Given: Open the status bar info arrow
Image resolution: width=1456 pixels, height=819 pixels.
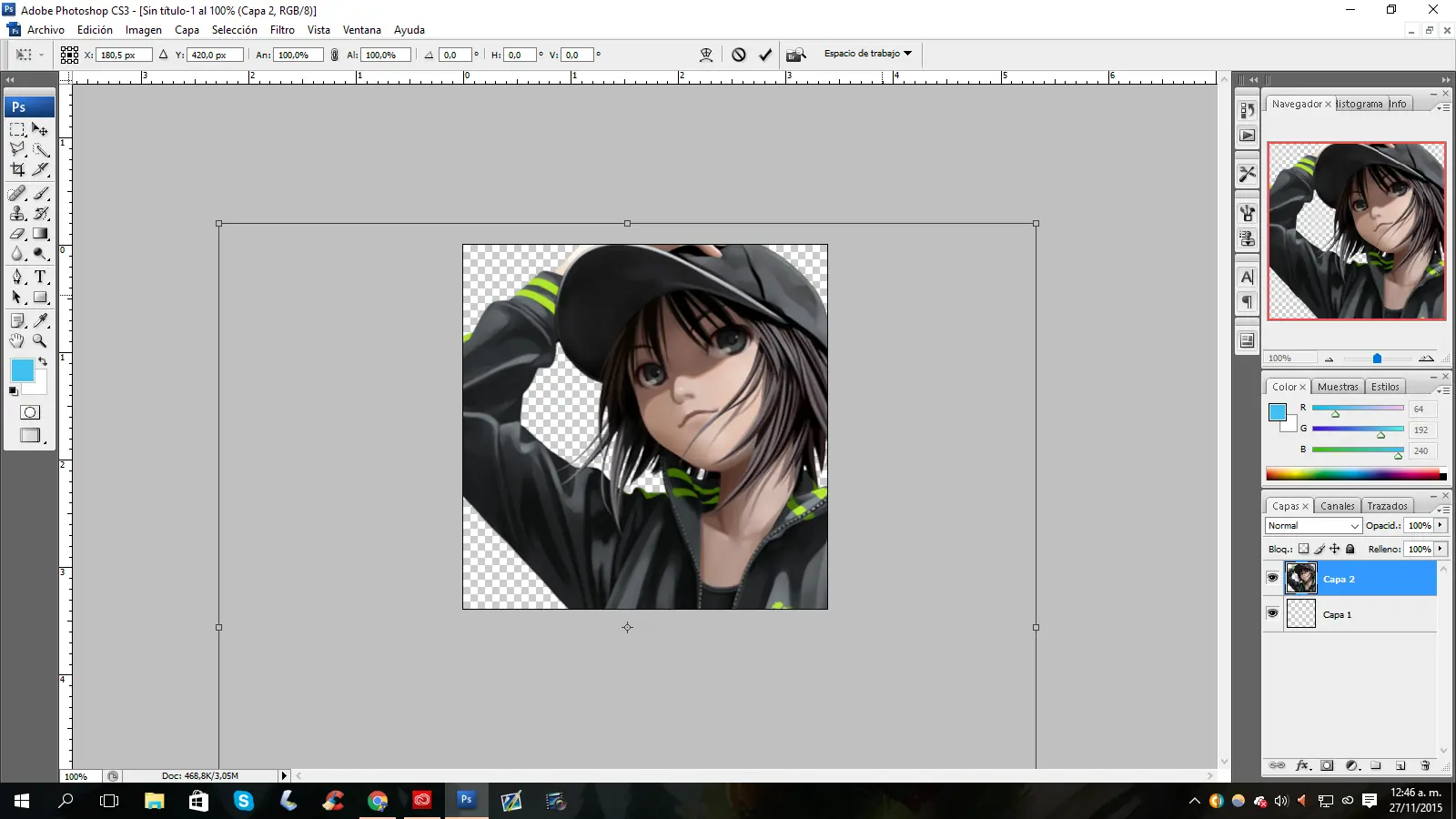Looking at the screenshot, I should tap(284, 776).
